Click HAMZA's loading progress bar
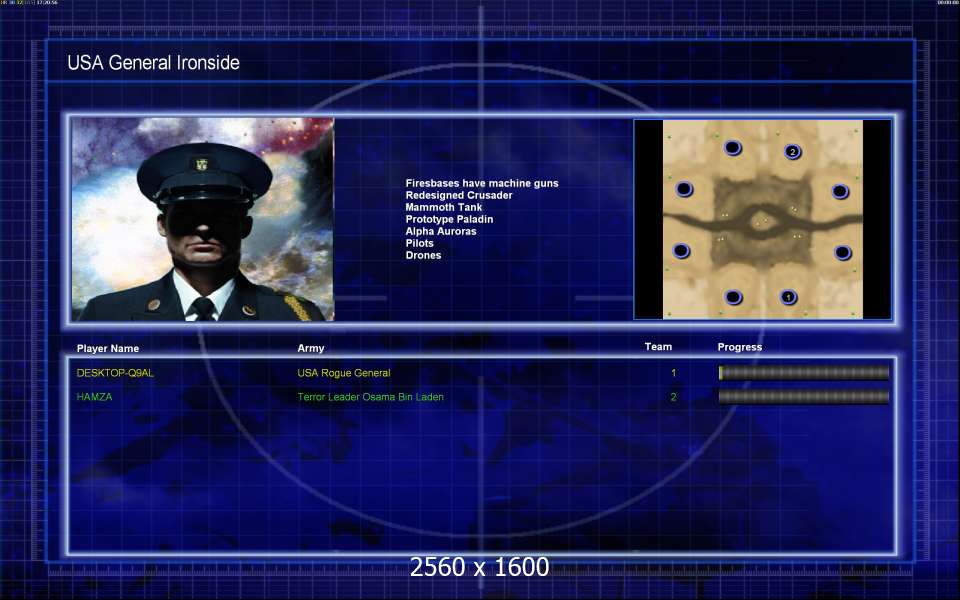Image resolution: width=960 pixels, height=600 pixels. 804,397
